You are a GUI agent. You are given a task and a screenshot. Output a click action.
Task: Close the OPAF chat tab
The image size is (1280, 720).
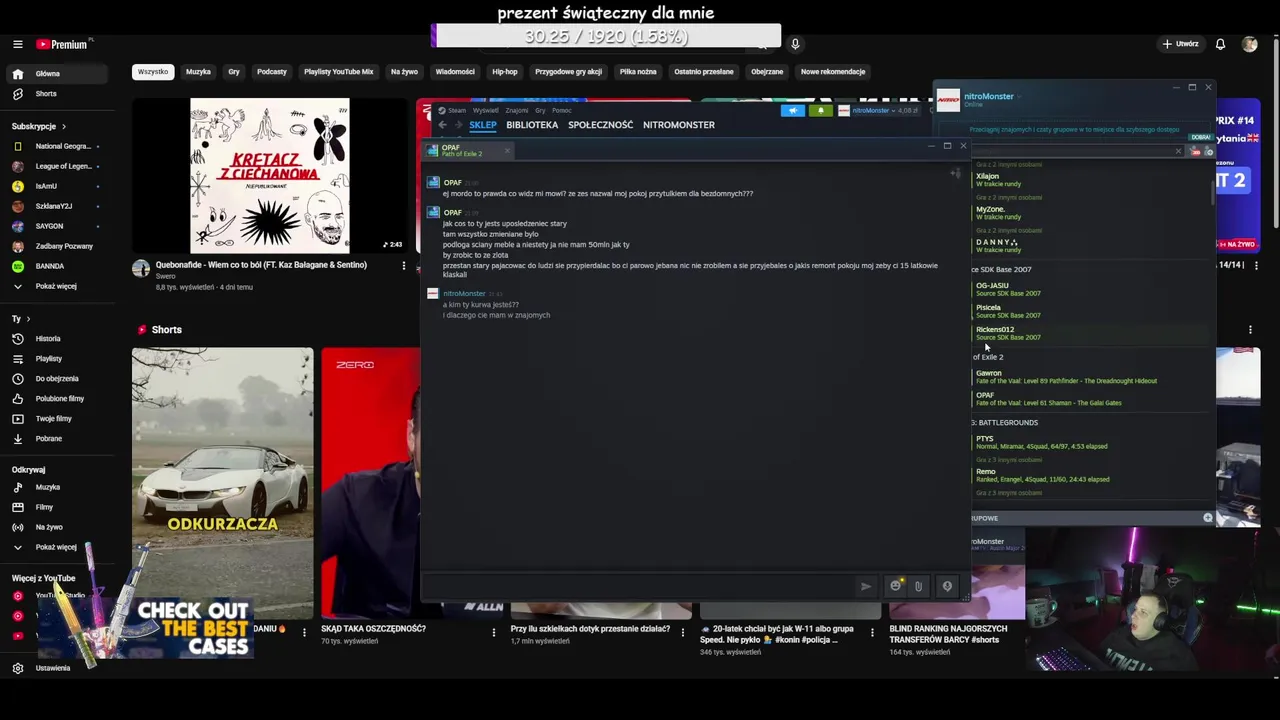tap(507, 151)
